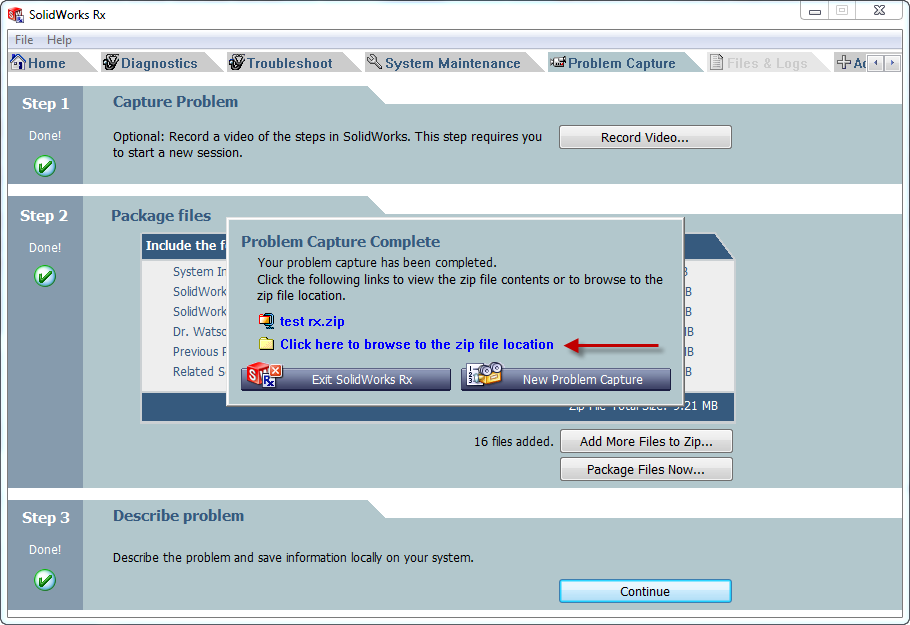Screen dimensions: 910x625
Task: Click the zip file icon beside test rx.zip
Action: click(266, 321)
